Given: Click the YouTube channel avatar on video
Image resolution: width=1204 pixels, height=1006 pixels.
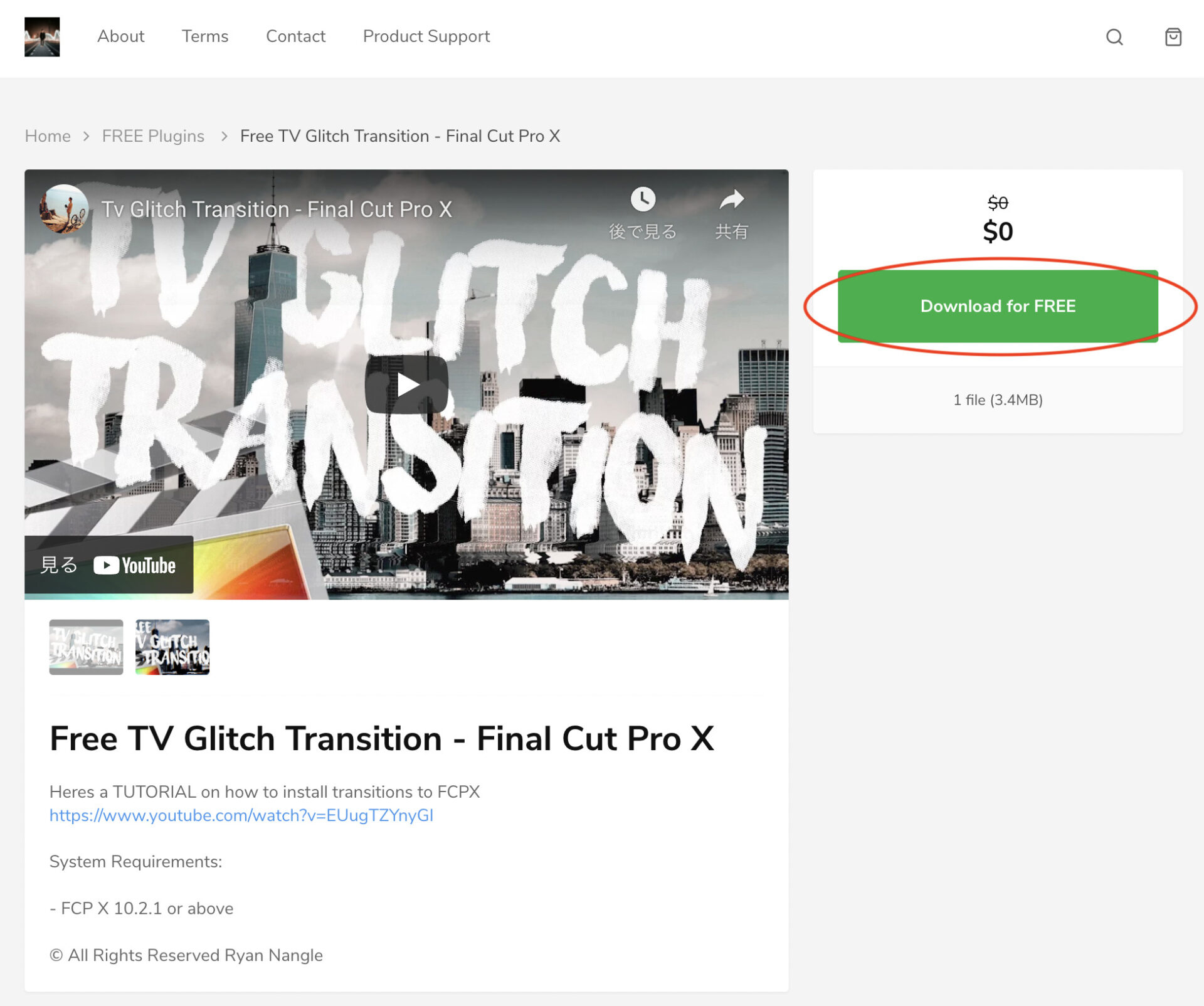Looking at the screenshot, I should pos(63,209).
